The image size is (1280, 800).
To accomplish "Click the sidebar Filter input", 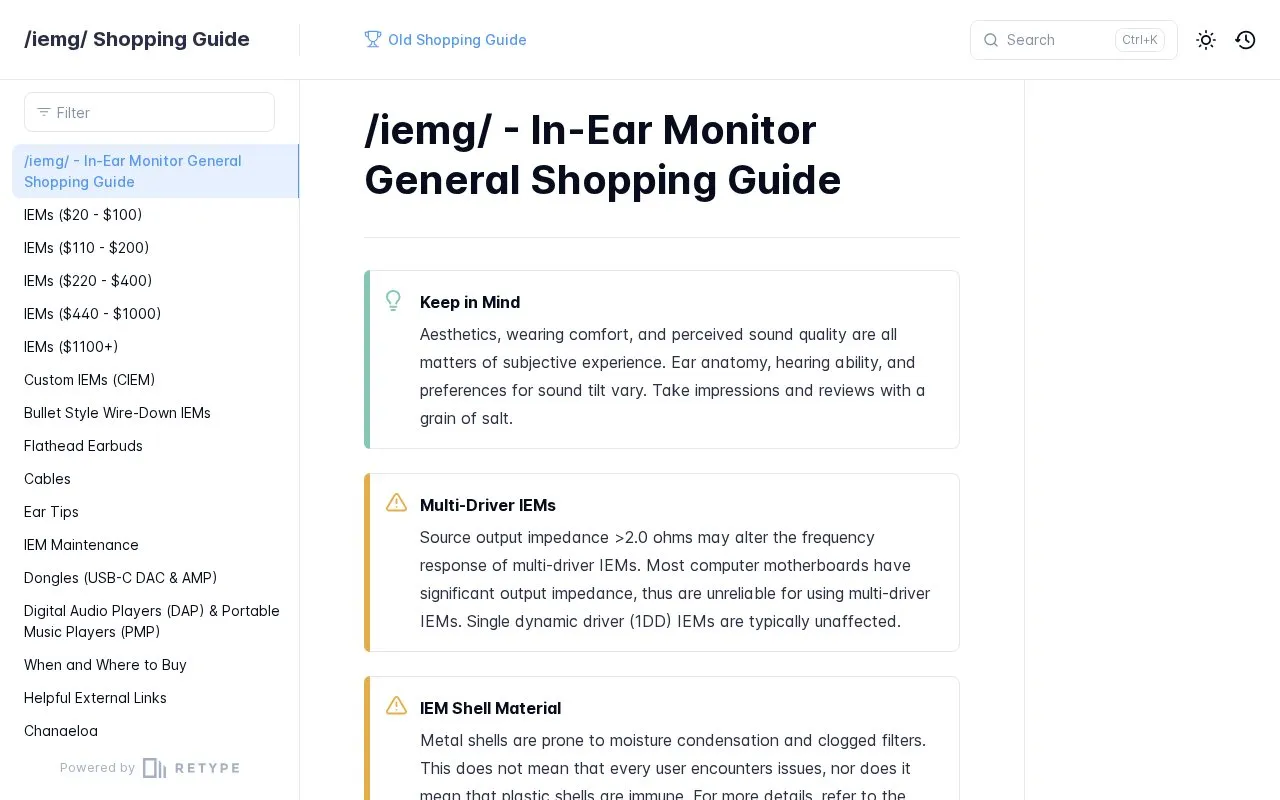I will click(149, 112).
